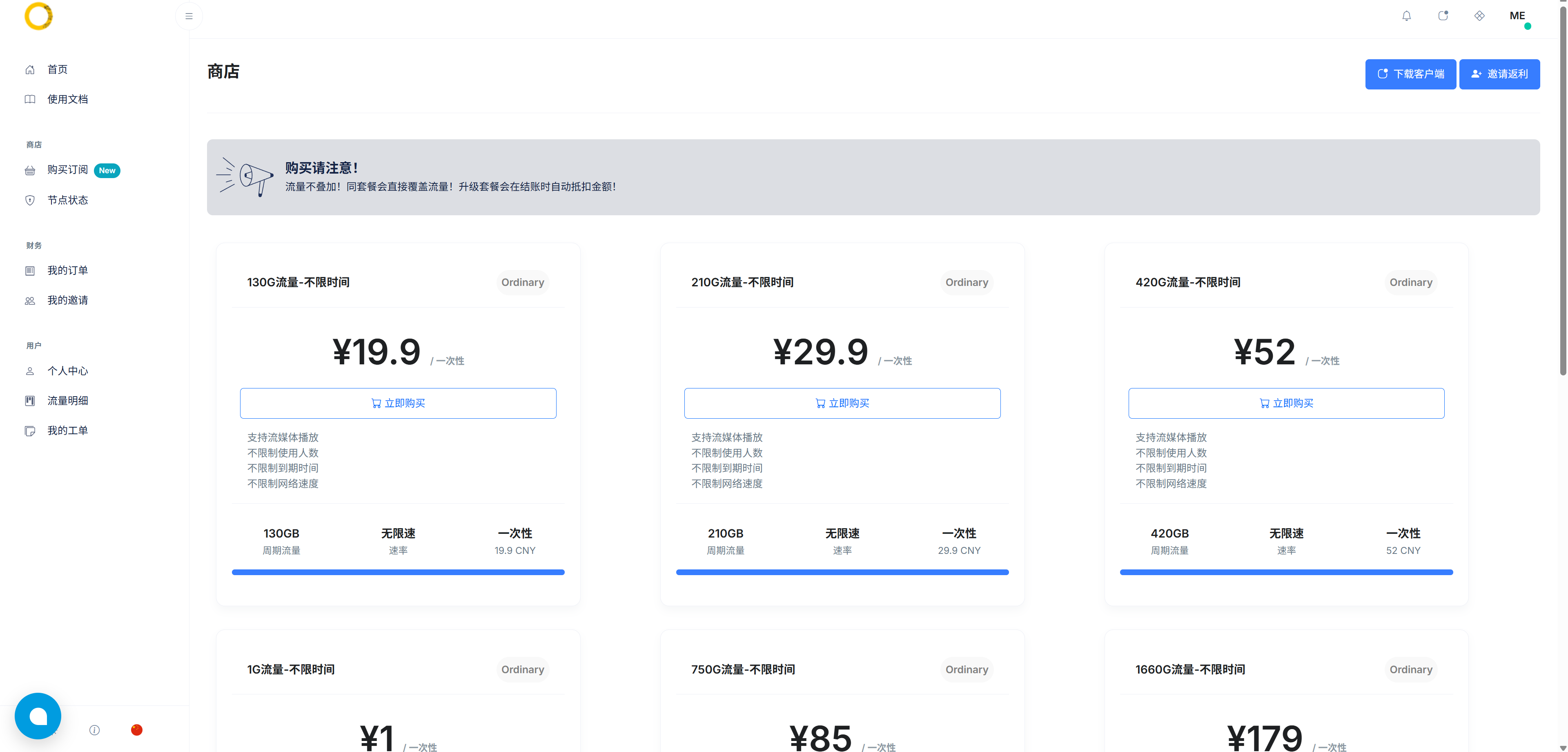The height and width of the screenshot is (752, 1568).
Task: Click the 1G流量-不限时间 plan title
Action: click(x=290, y=670)
